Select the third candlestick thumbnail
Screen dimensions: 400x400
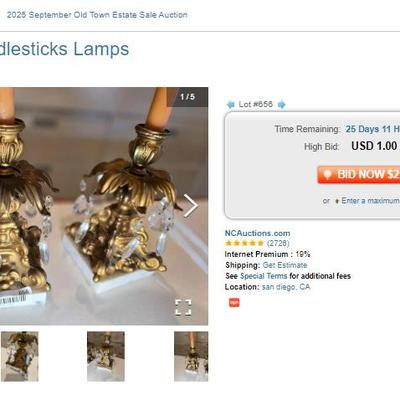(x=191, y=356)
